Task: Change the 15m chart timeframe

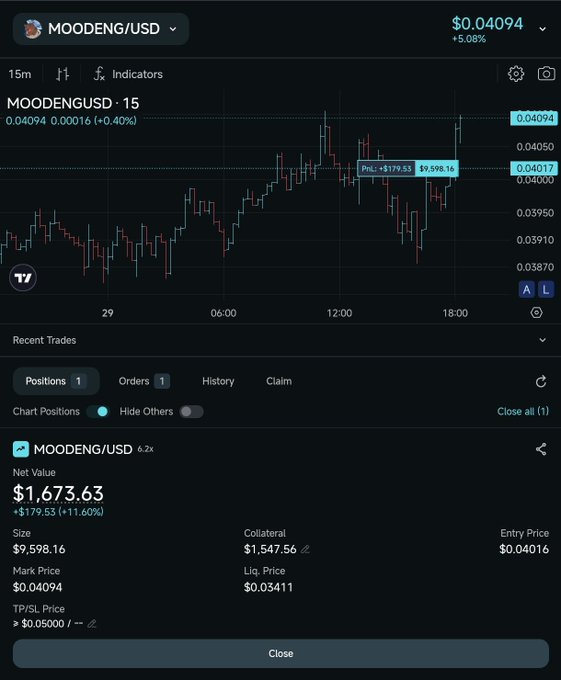Action: click(20, 74)
